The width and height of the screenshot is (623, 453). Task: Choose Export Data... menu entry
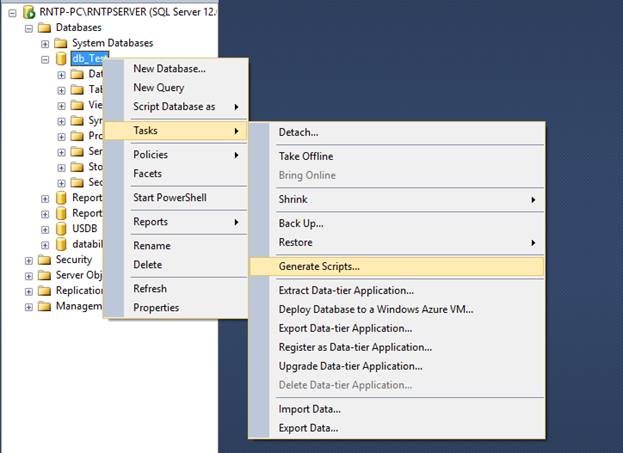click(x=397, y=428)
